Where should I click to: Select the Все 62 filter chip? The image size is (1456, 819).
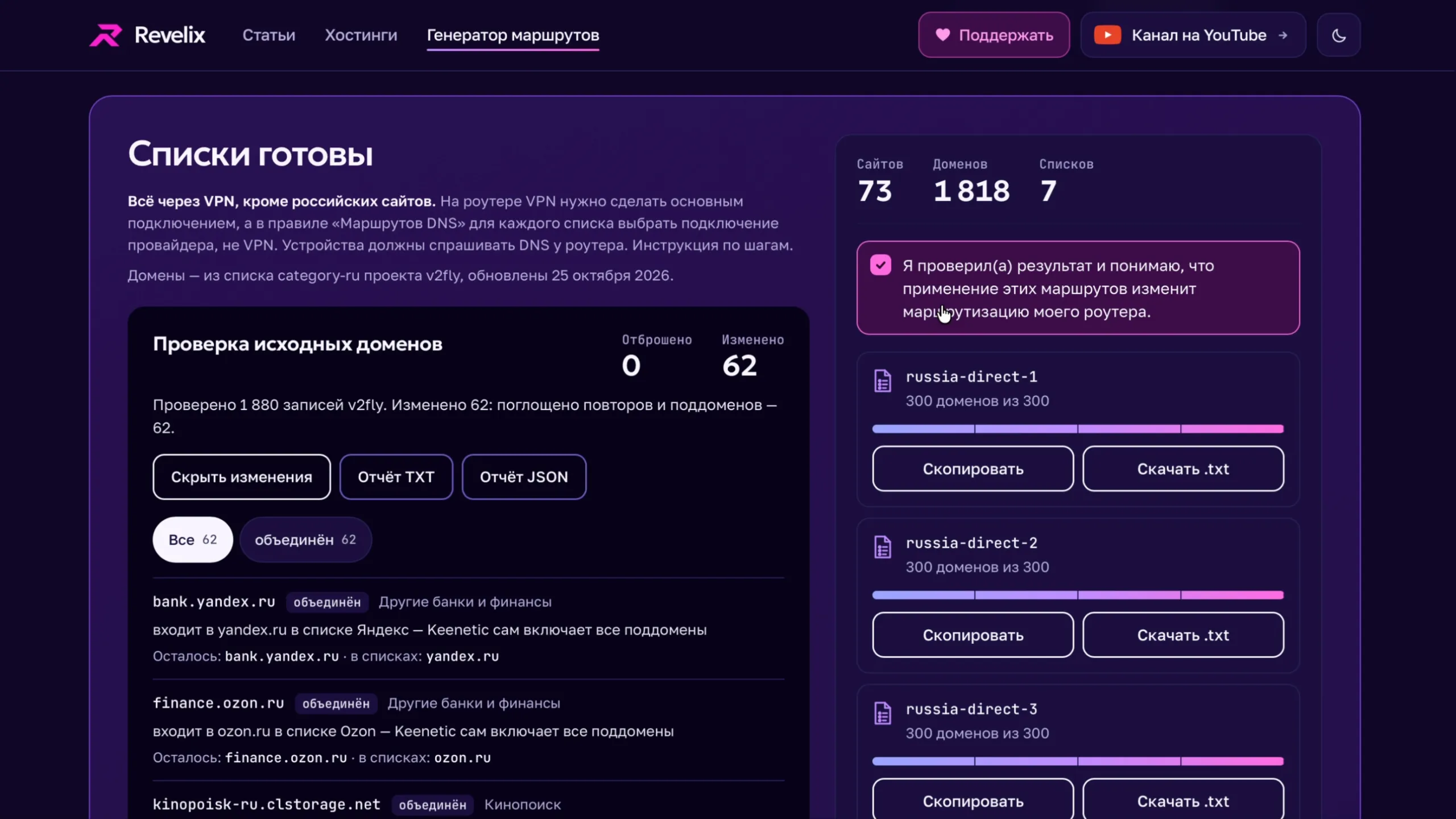193,540
